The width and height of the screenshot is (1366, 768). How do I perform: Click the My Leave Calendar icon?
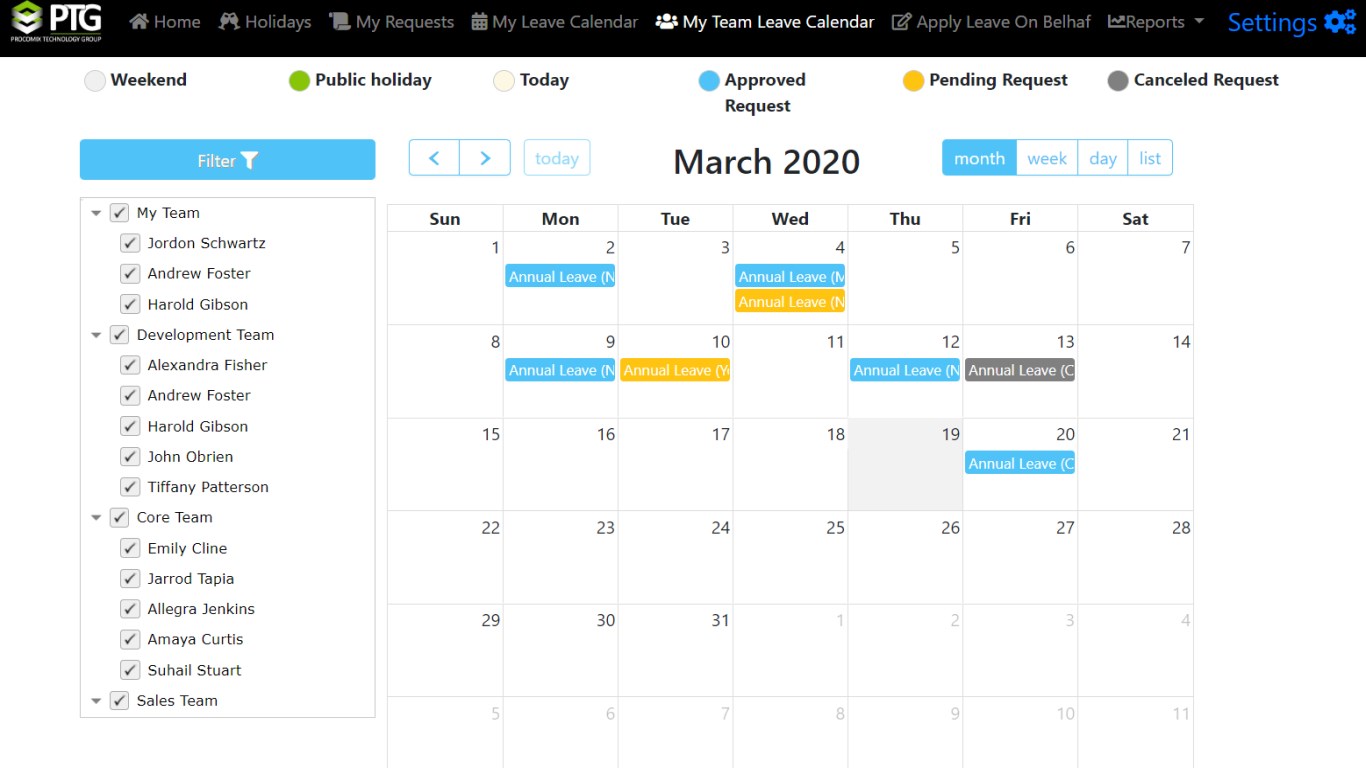pyautogui.click(x=480, y=22)
